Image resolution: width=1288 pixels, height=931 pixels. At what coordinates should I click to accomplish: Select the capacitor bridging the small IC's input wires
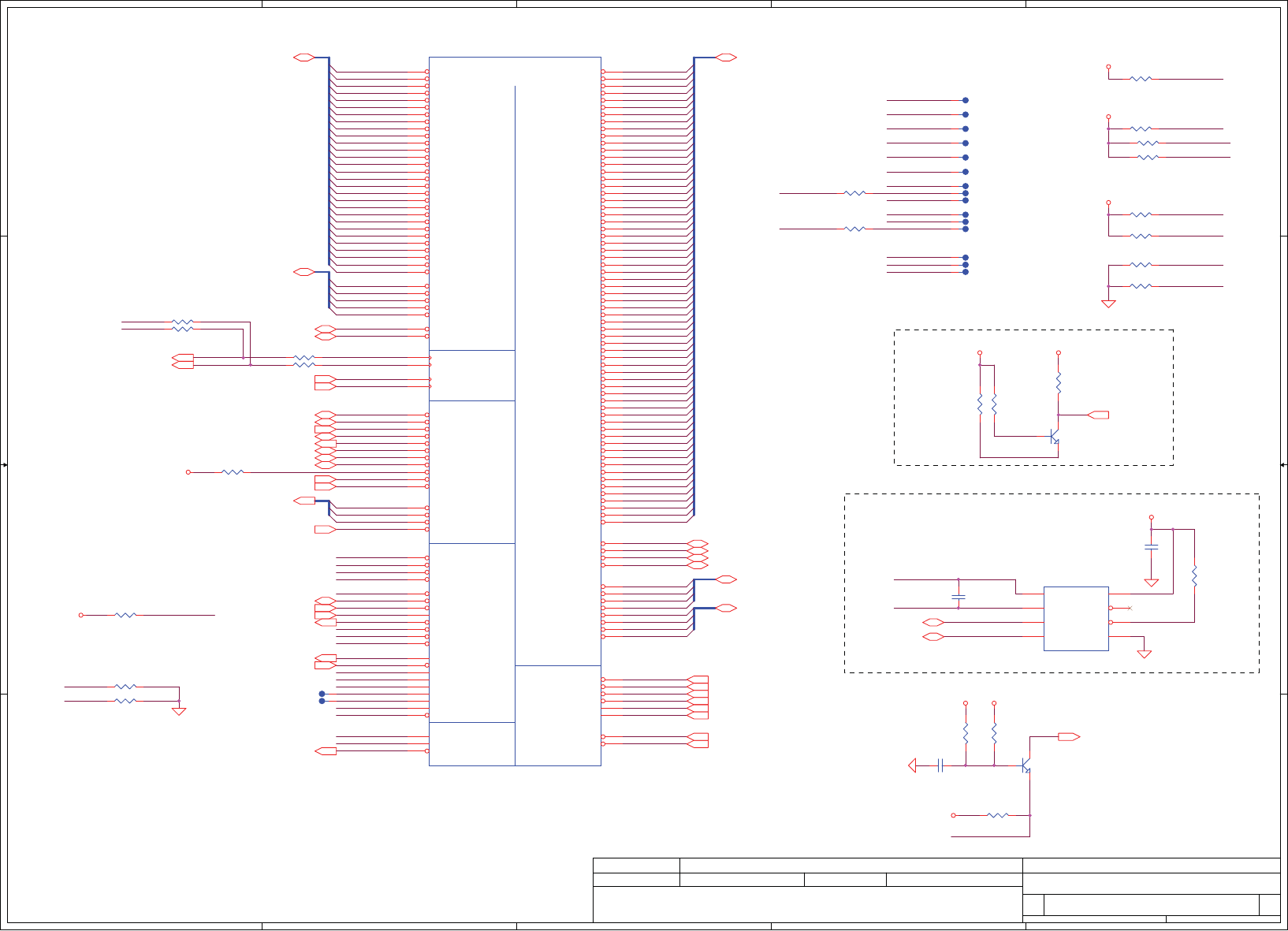tap(959, 597)
